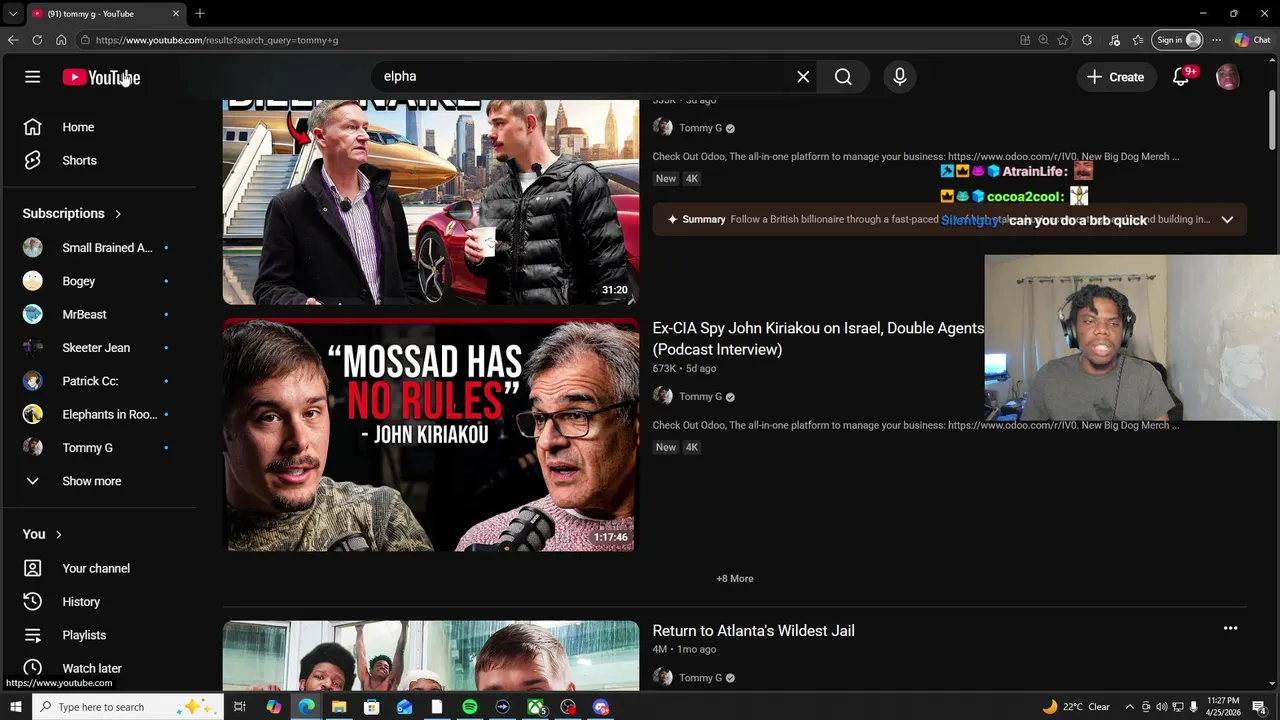Screen dimensions: 1280x720
Task: Play the billionaire video thumbnail, 31:20
Action: tap(430, 201)
